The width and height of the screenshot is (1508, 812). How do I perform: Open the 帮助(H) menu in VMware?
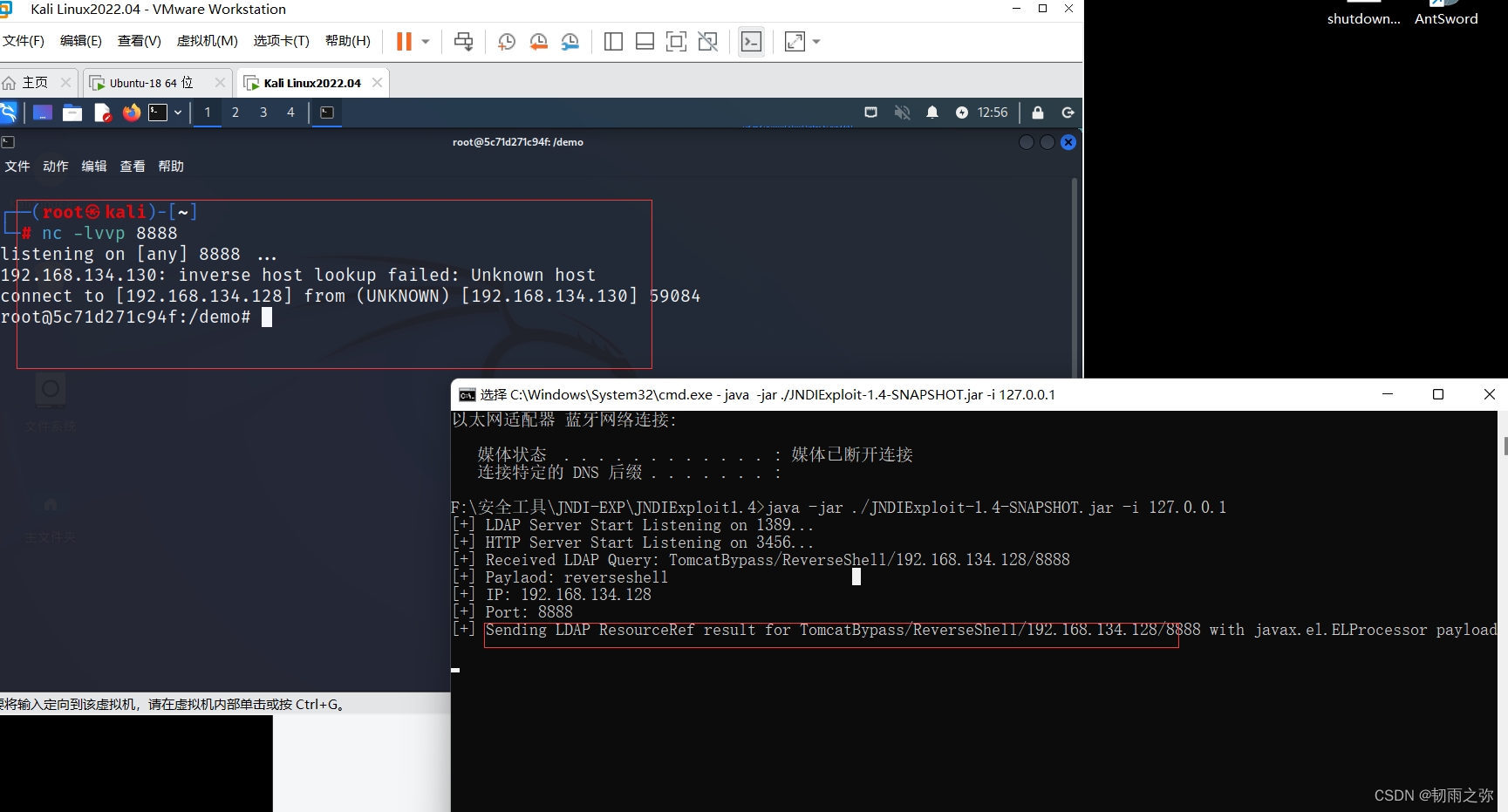pos(348,41)
